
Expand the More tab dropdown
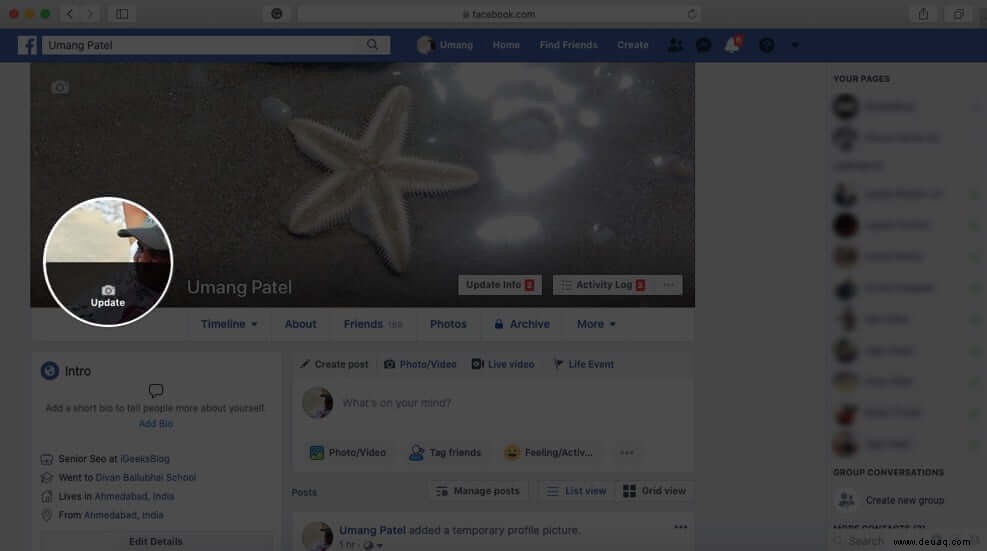tap(596, 324)
